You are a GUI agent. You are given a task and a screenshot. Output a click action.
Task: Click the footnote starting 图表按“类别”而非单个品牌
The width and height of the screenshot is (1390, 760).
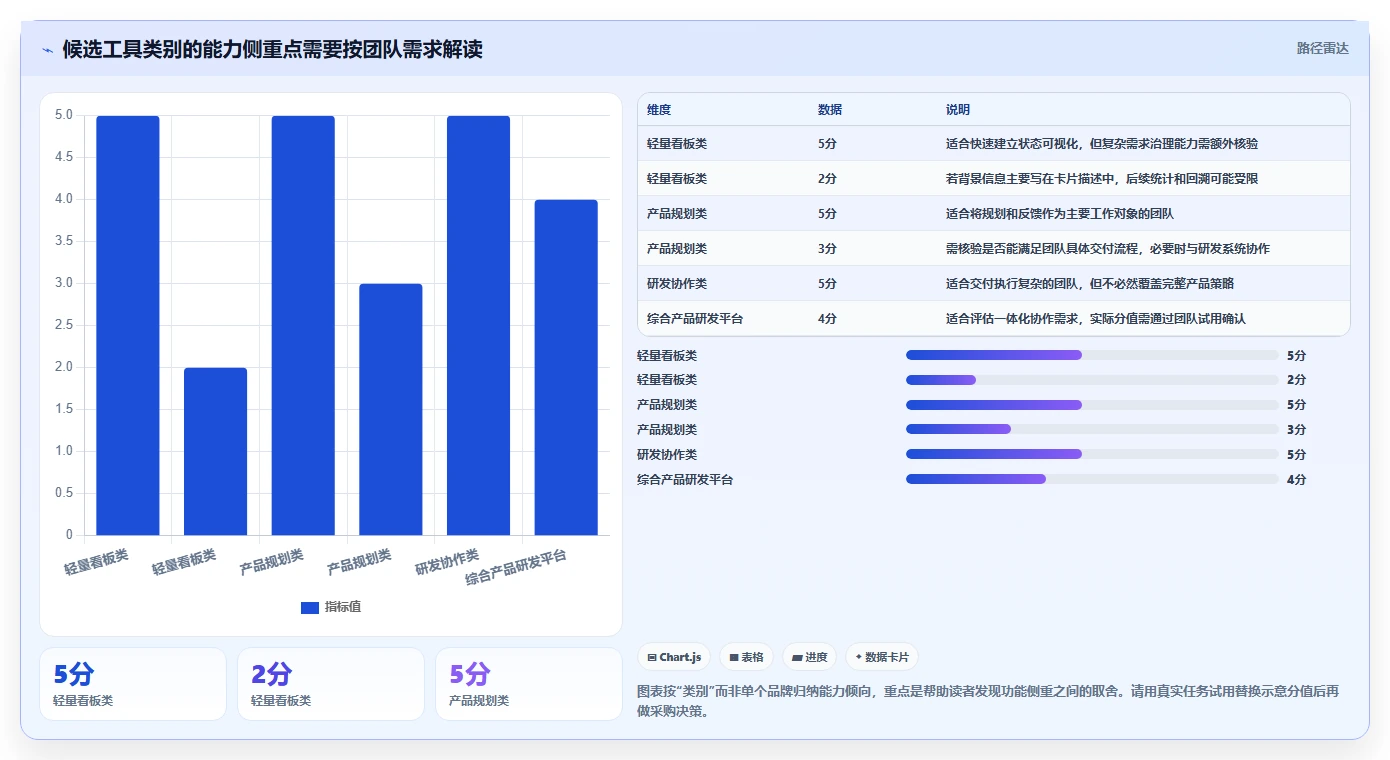tap(988, 702)
